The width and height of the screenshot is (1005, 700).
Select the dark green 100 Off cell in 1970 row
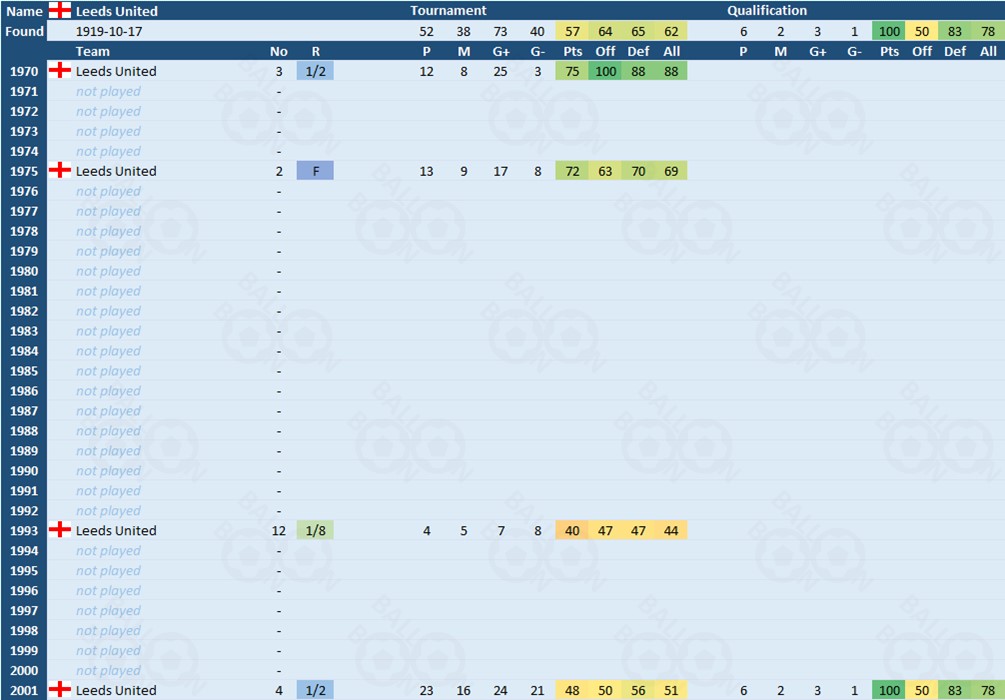605,71
